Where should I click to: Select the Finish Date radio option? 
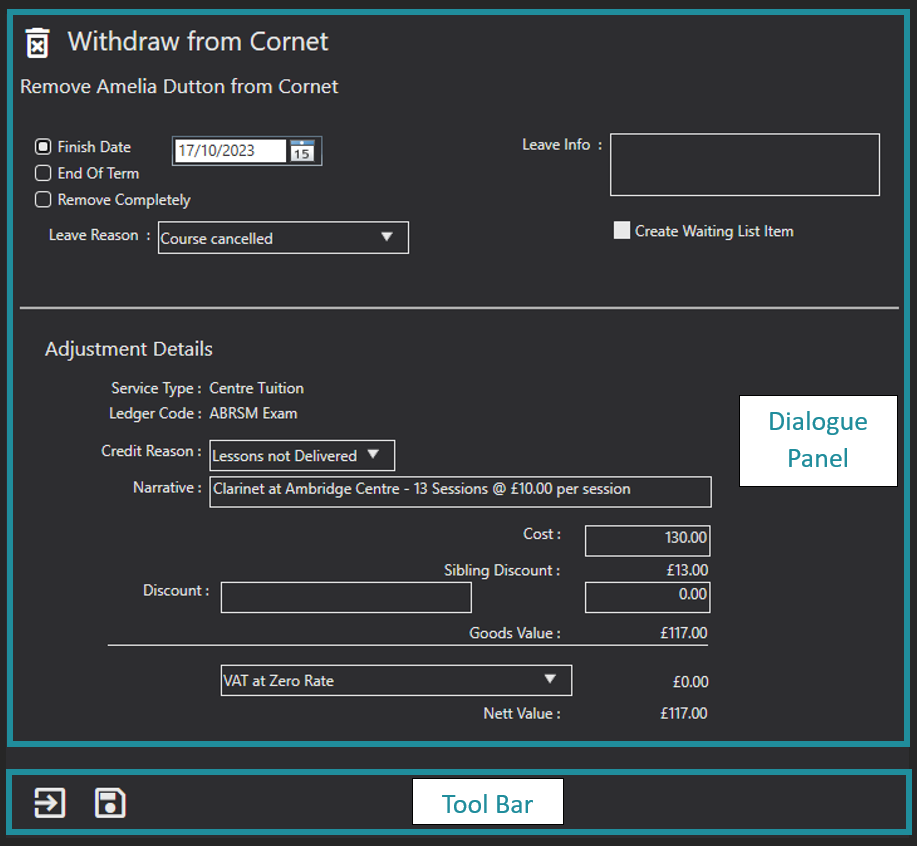(x=43, y=147)
